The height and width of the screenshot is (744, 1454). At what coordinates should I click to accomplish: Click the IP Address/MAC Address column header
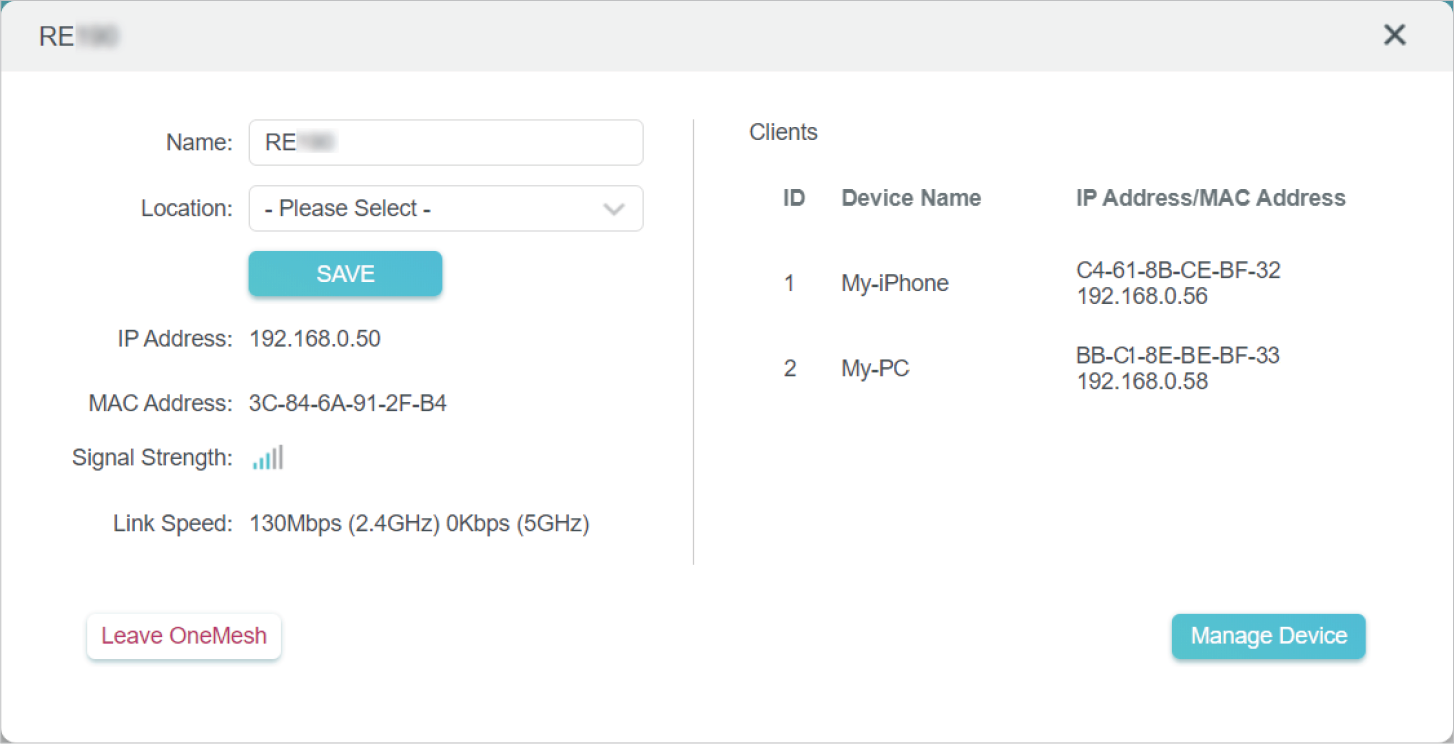coord(1210,198)
